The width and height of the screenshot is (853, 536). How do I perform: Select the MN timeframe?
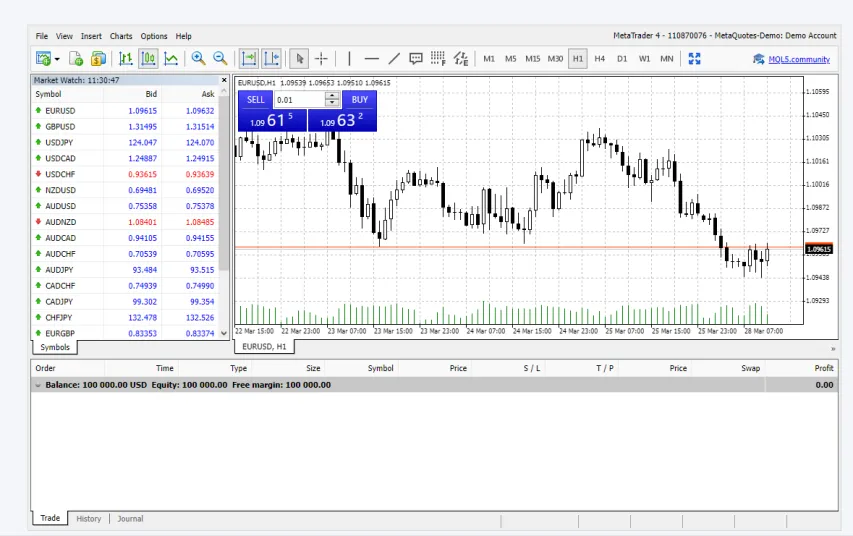tap(666, 59)
